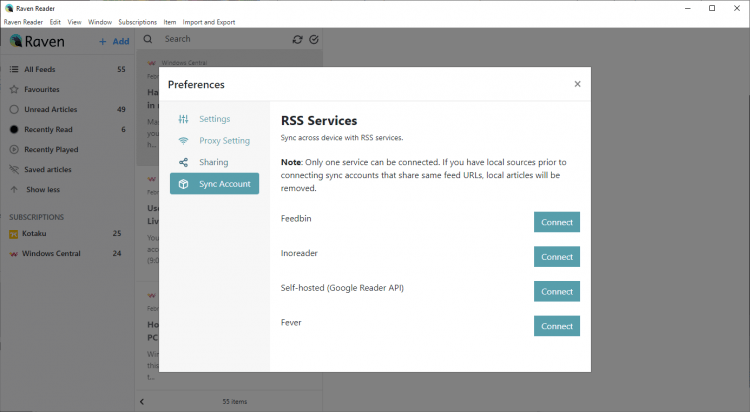Collapse article list with left chevron

(x=142, y=401)
